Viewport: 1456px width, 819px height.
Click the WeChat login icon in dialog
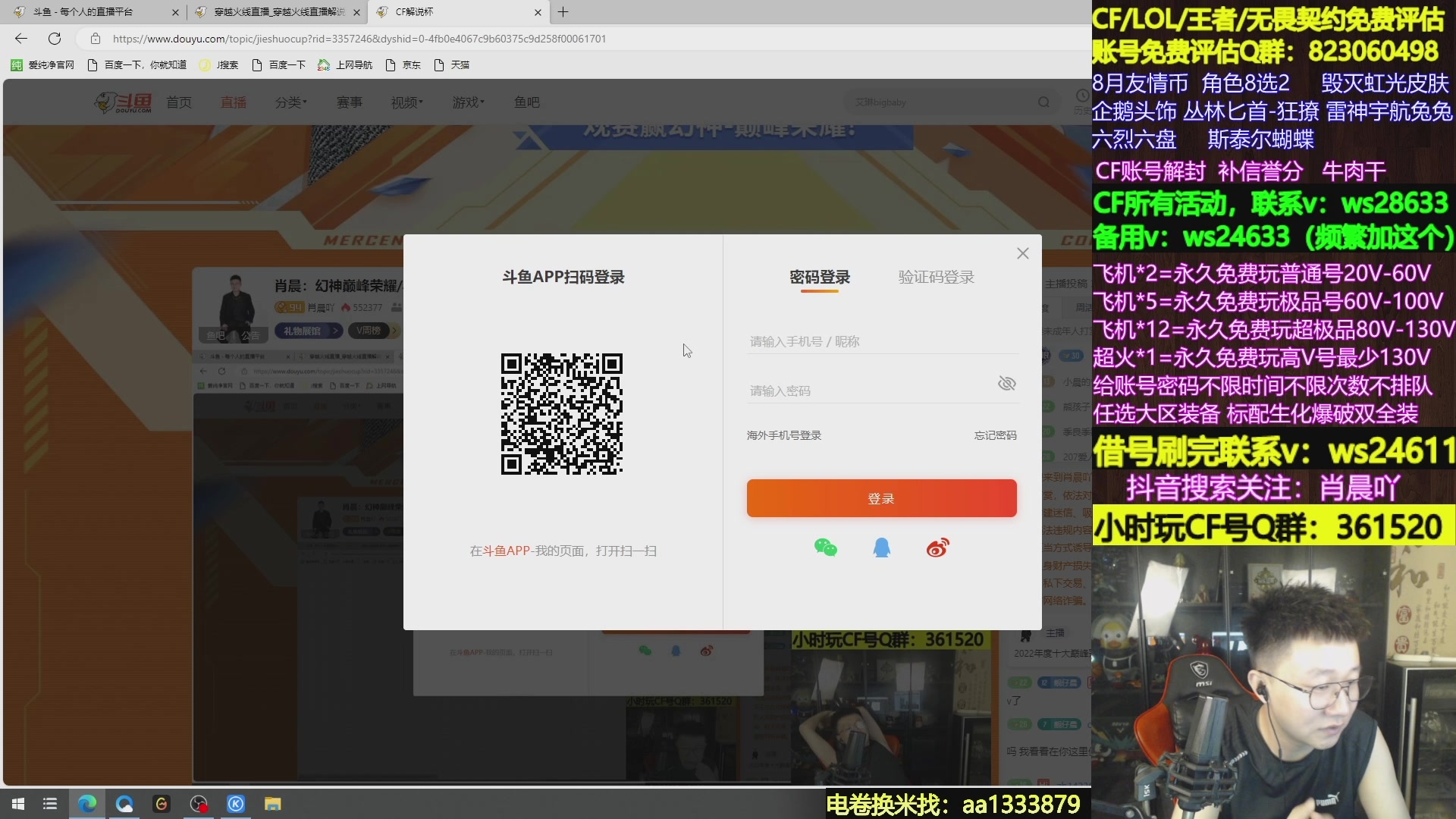pyautogui.click(x=825, y=548)
